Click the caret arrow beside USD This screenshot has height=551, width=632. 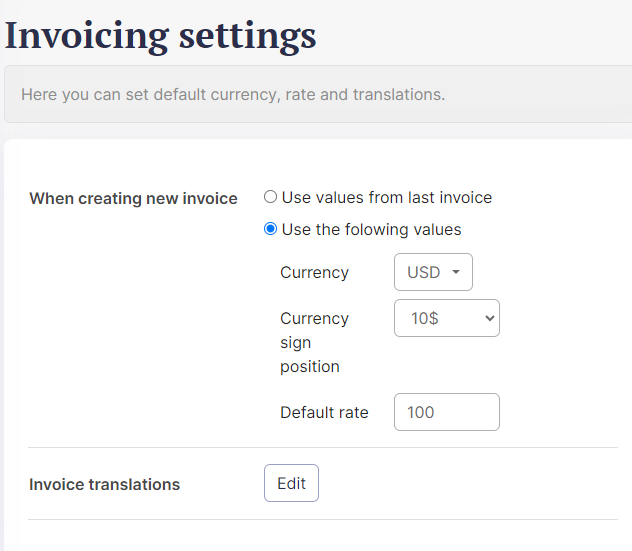coord(456,272)
